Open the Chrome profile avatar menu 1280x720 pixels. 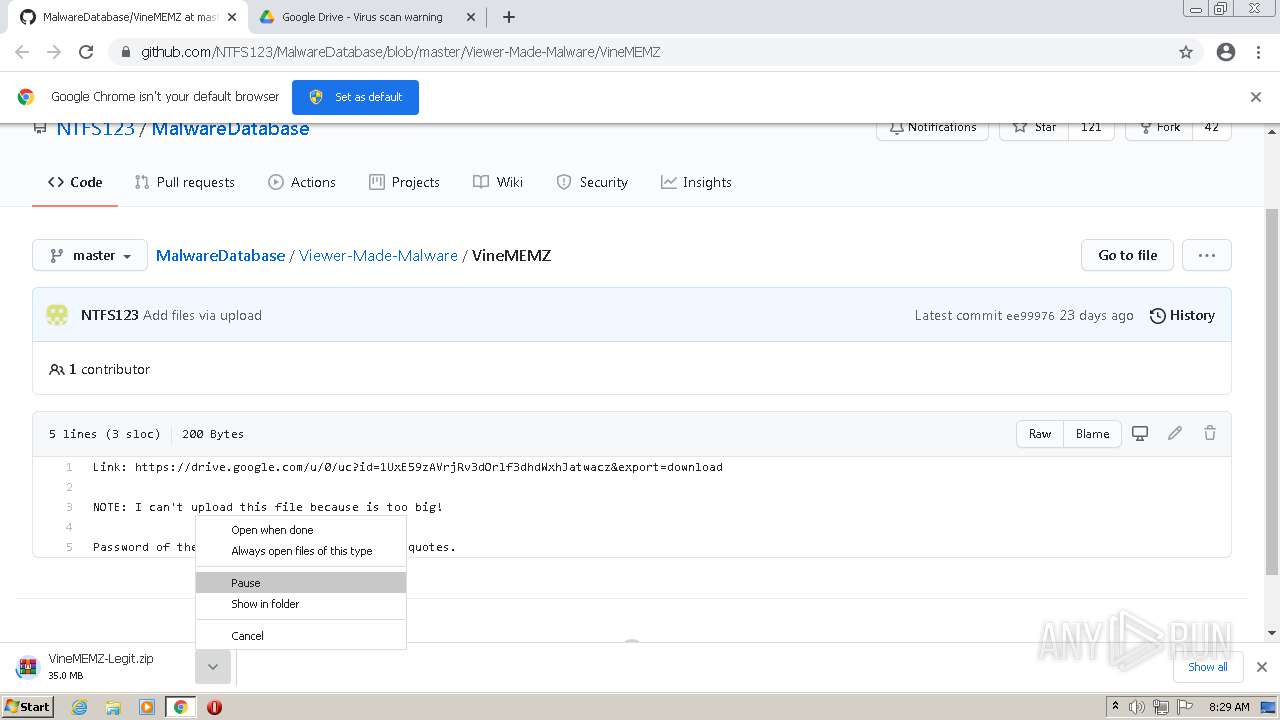click(x=1226, y=52)
